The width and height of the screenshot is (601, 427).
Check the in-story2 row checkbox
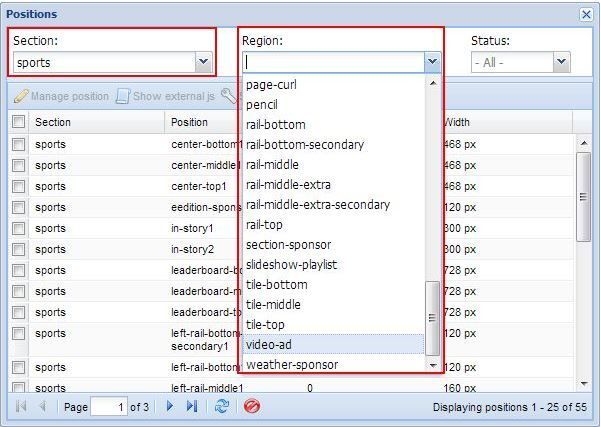point(18,250)
